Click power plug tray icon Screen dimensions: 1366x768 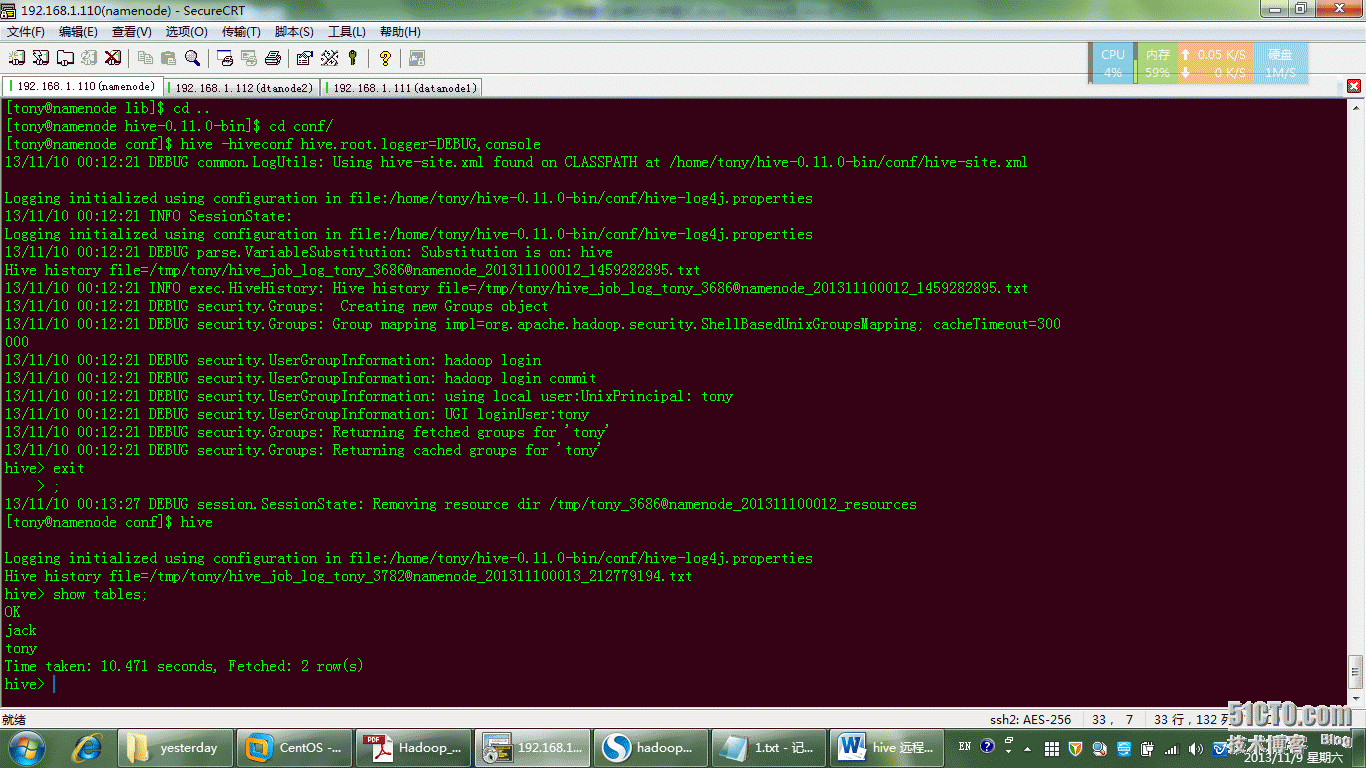click(x=1148, y=748)
